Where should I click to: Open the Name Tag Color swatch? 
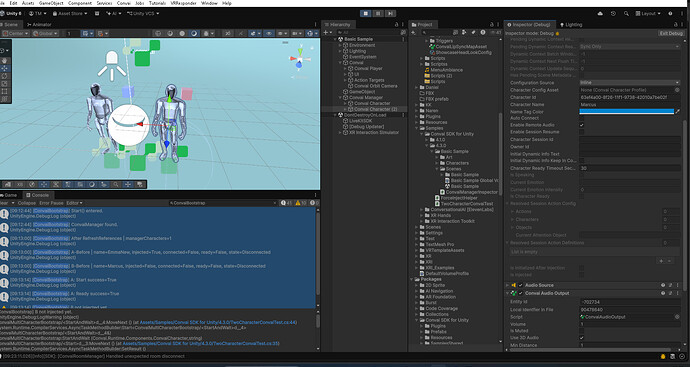coord(627,112)
